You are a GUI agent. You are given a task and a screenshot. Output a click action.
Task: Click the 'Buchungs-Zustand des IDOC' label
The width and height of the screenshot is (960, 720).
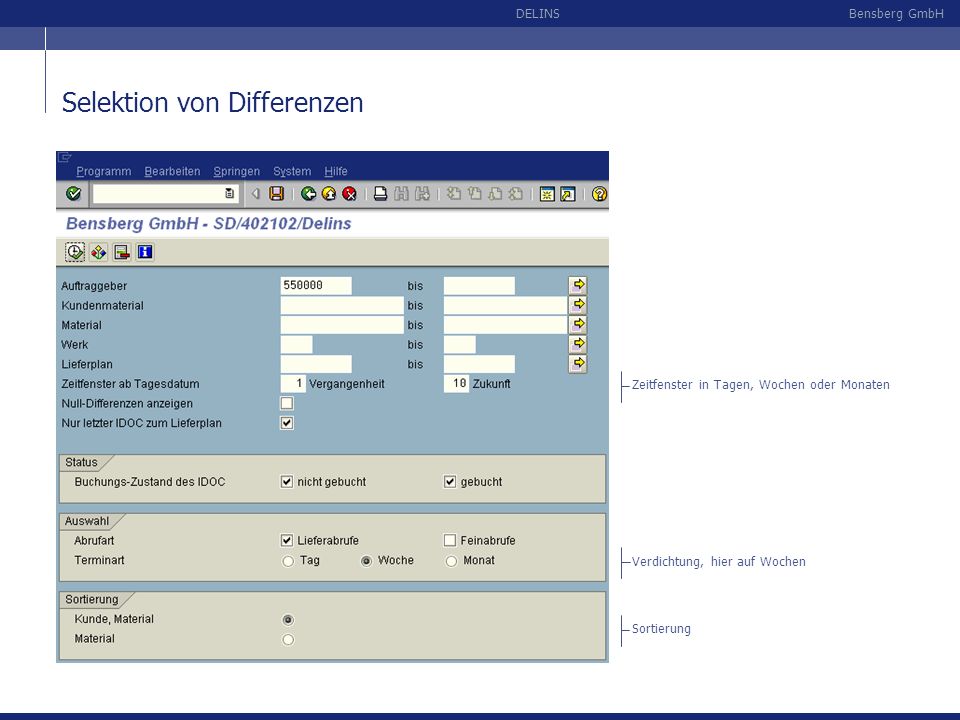[x=150, y=482]
